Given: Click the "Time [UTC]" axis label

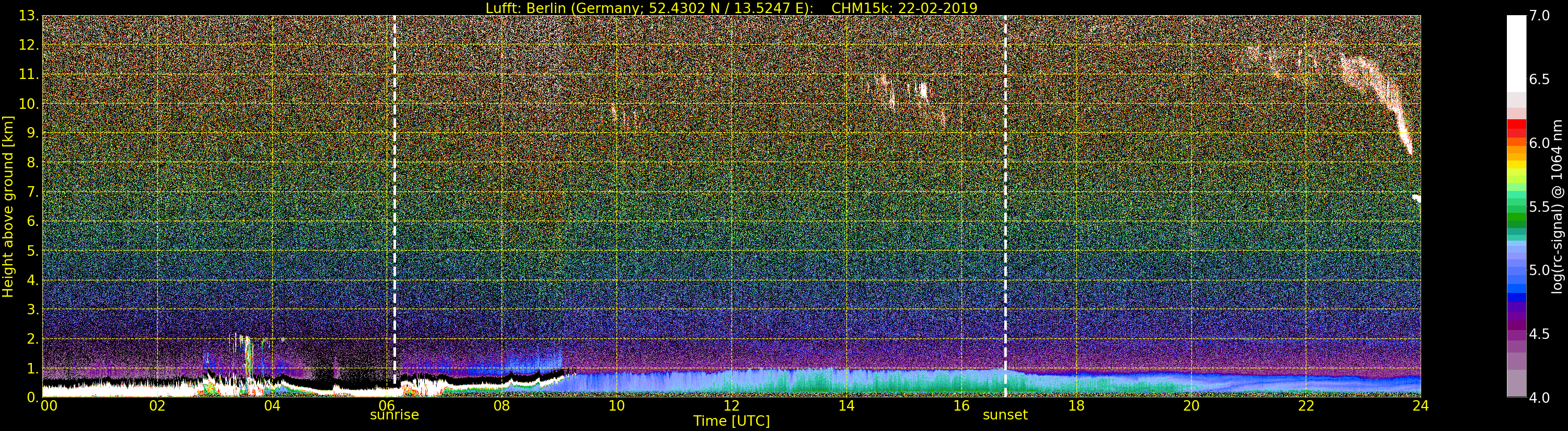Looking at the screenshot, I should coord(731,421).
